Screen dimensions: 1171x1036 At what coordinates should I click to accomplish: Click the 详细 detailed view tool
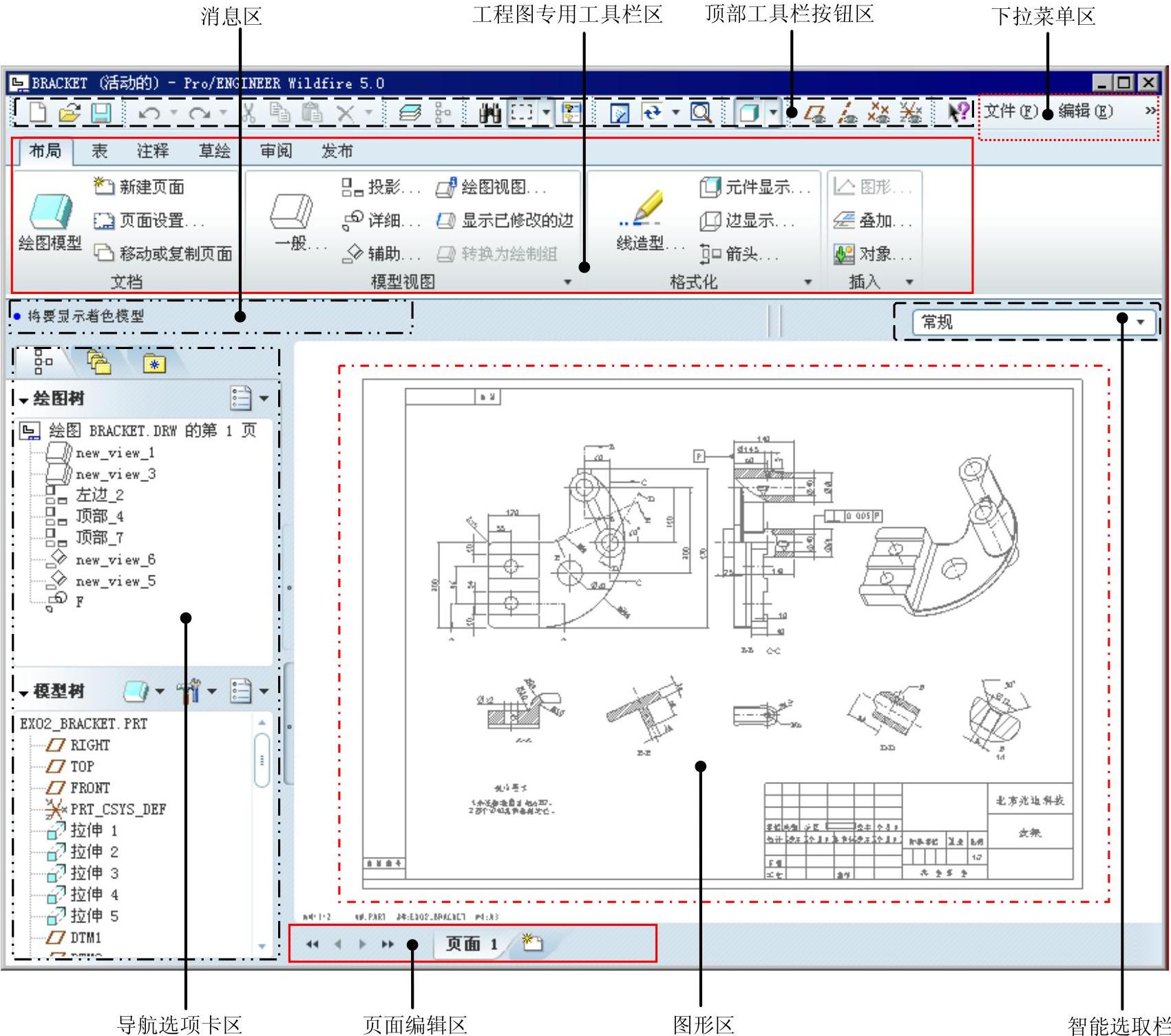point(380,220)
